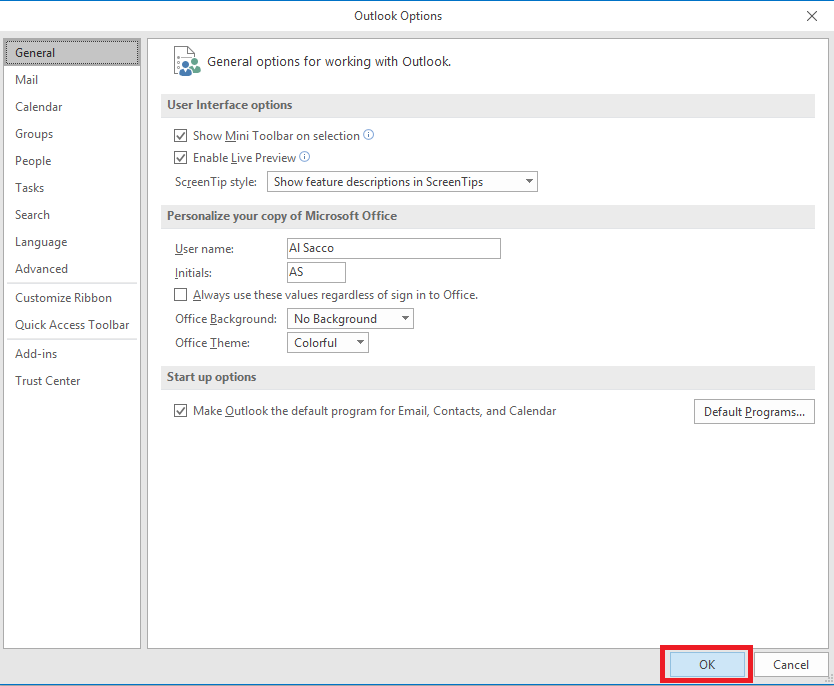This screenshot has width=834, height=686.
Task: Open the Office Background dropdown
Action: point(406,318)
